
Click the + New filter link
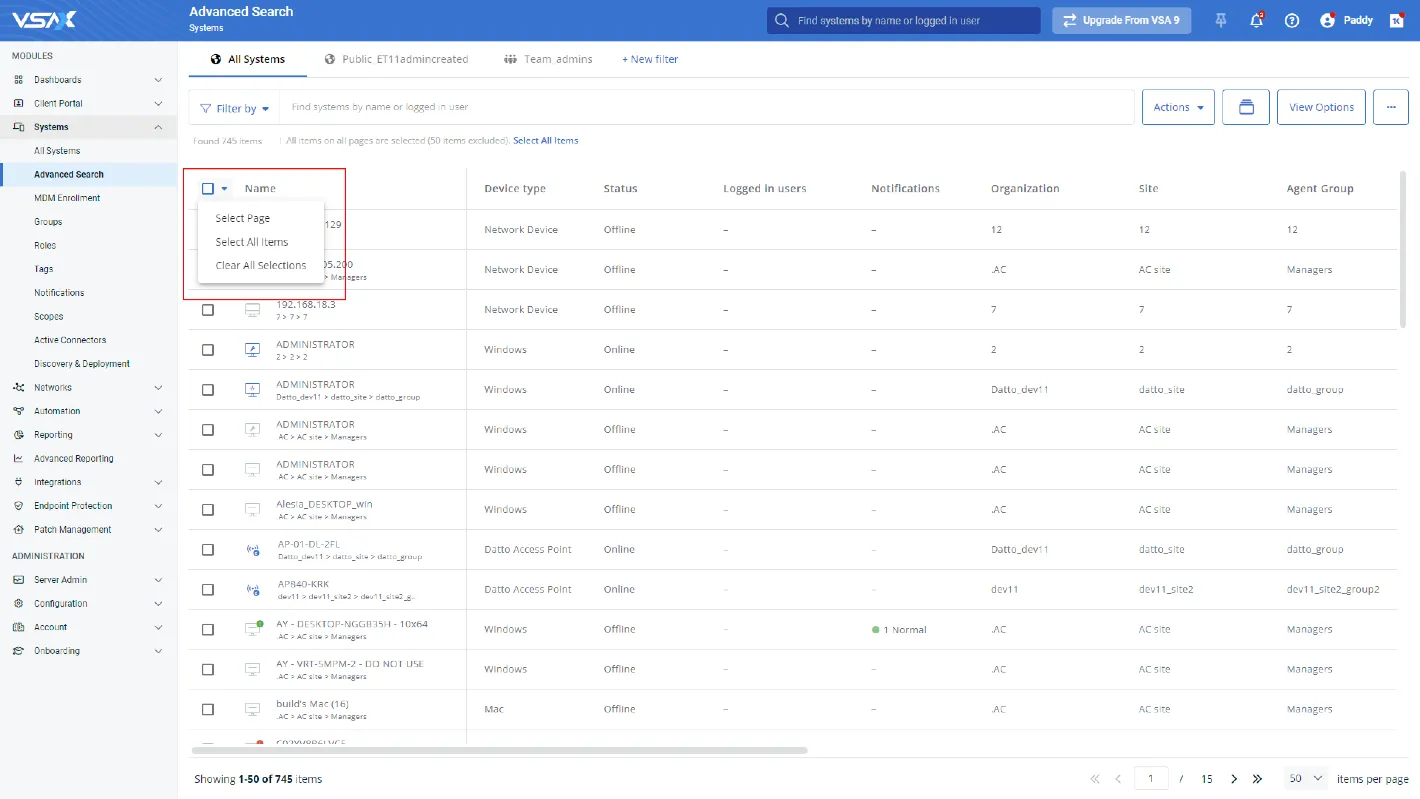tap(650, 59)
